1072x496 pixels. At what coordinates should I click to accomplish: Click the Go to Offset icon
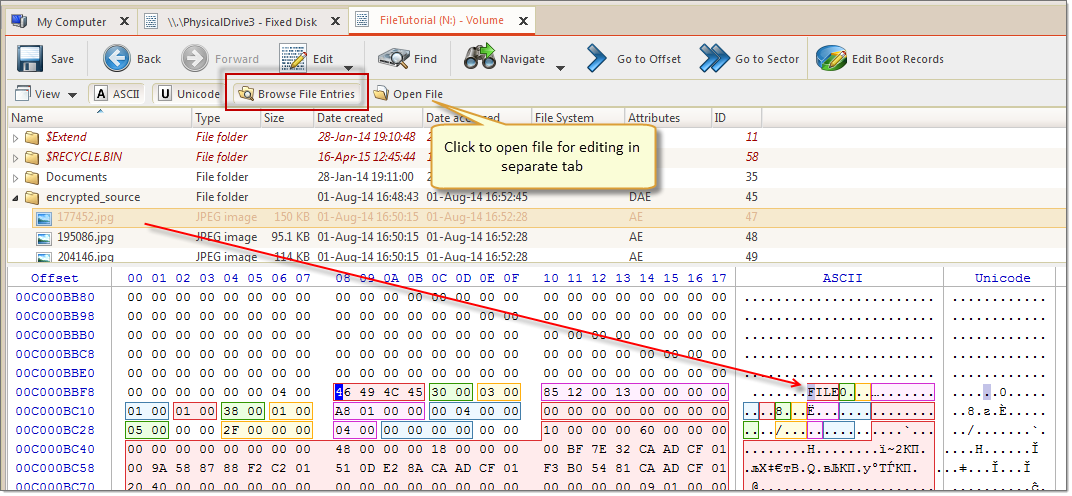tap(597, 59)
